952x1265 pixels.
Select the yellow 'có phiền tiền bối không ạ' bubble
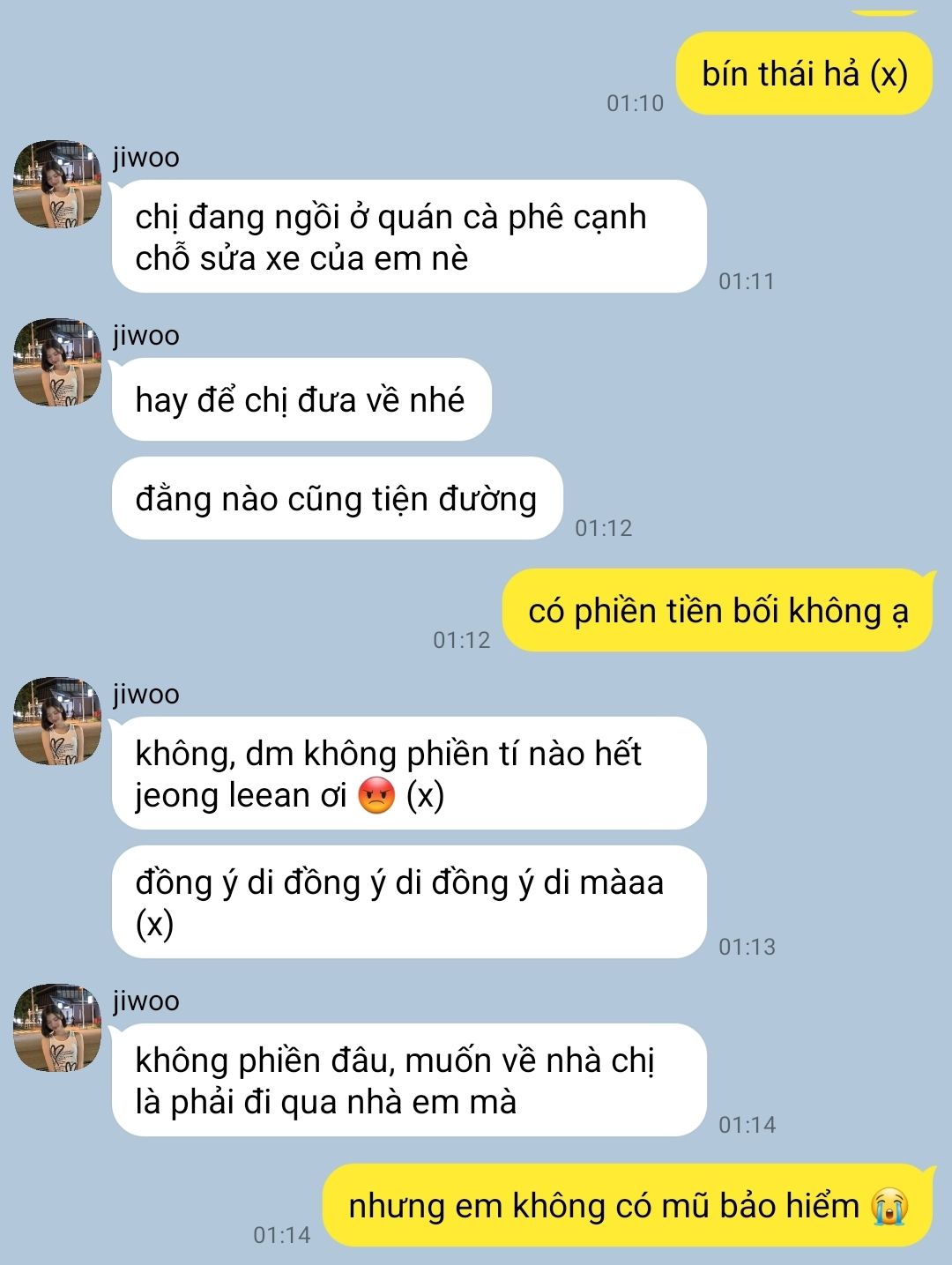(718, 610)
